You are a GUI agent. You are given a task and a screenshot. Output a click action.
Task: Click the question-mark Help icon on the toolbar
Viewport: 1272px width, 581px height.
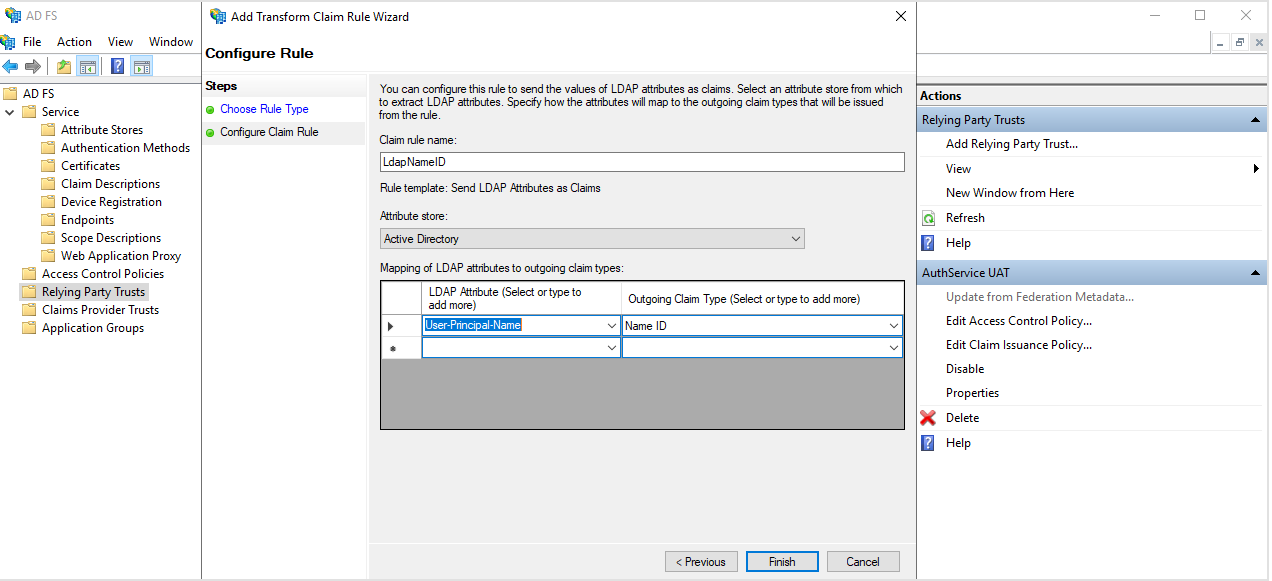116,66
